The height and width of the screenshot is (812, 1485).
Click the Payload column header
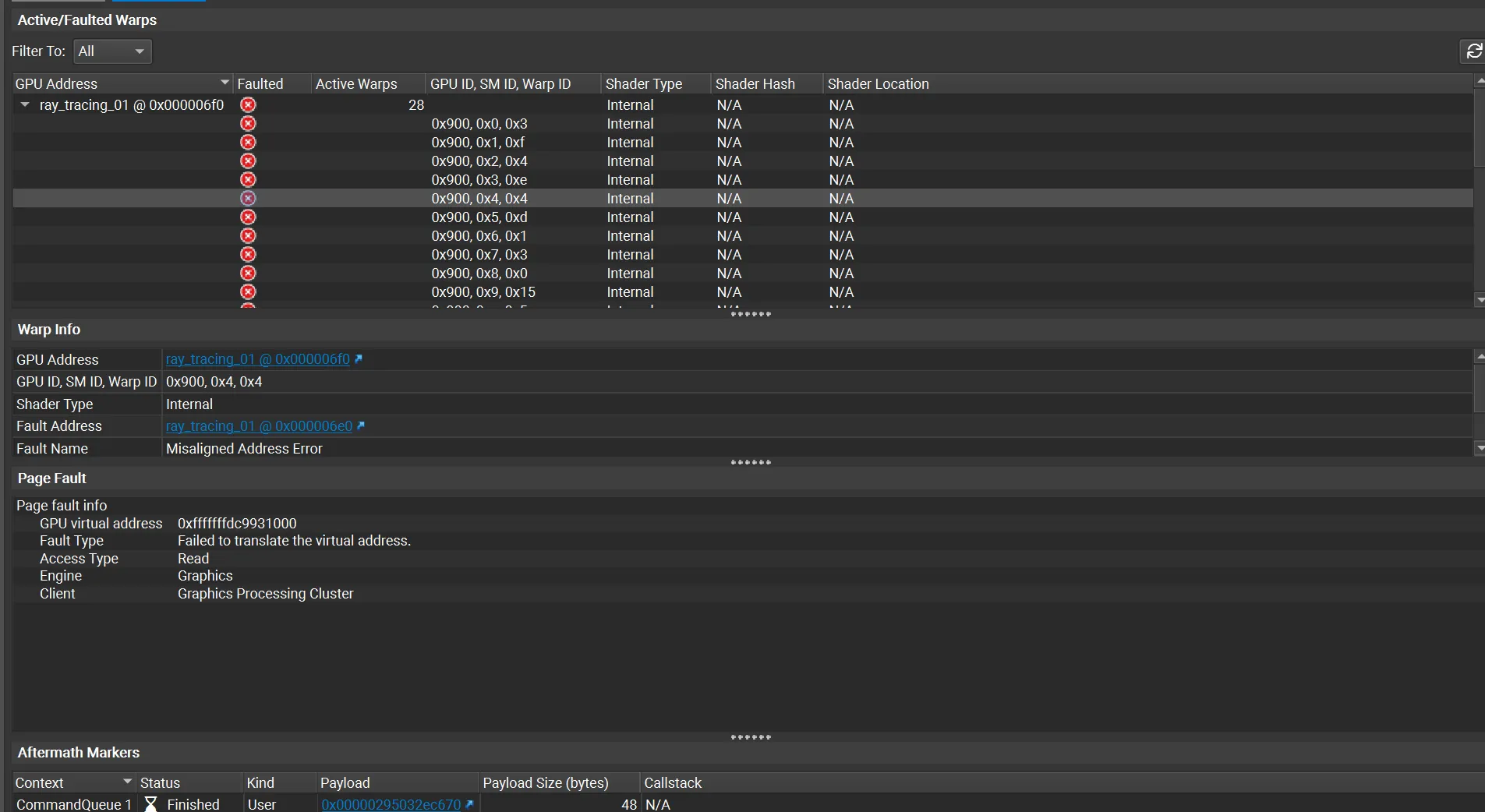(x=397, y=782)
